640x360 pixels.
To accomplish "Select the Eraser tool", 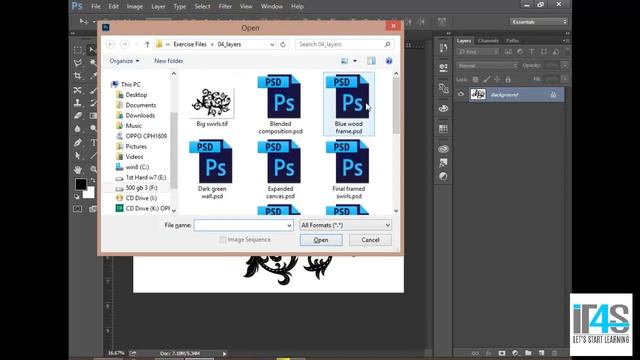I will (x=78, y=116).
